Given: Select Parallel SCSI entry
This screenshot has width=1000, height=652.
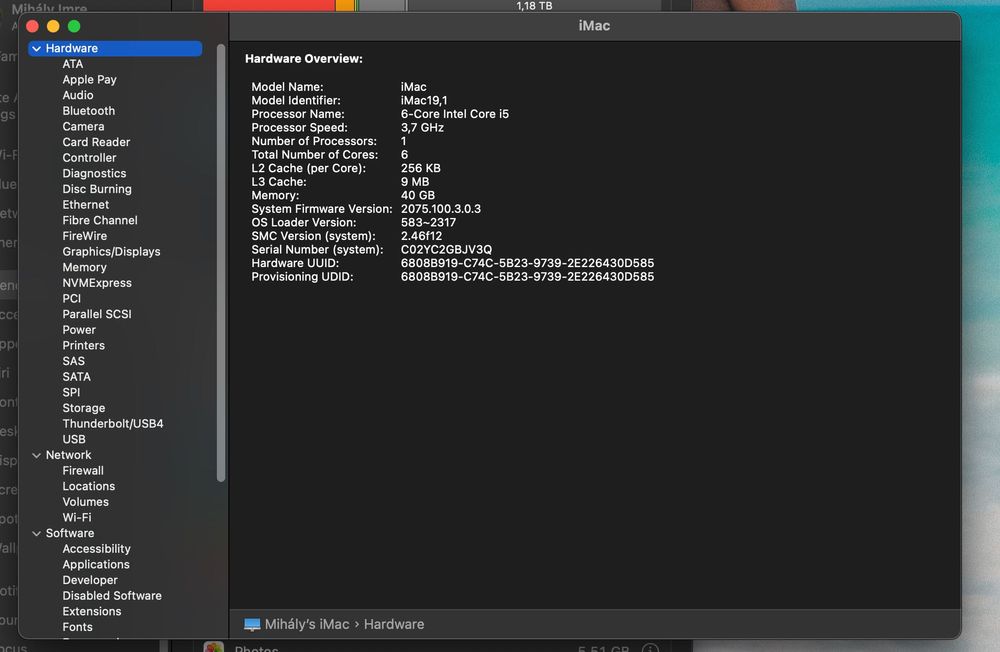Looking at the screenshot, I should [97, 314].
